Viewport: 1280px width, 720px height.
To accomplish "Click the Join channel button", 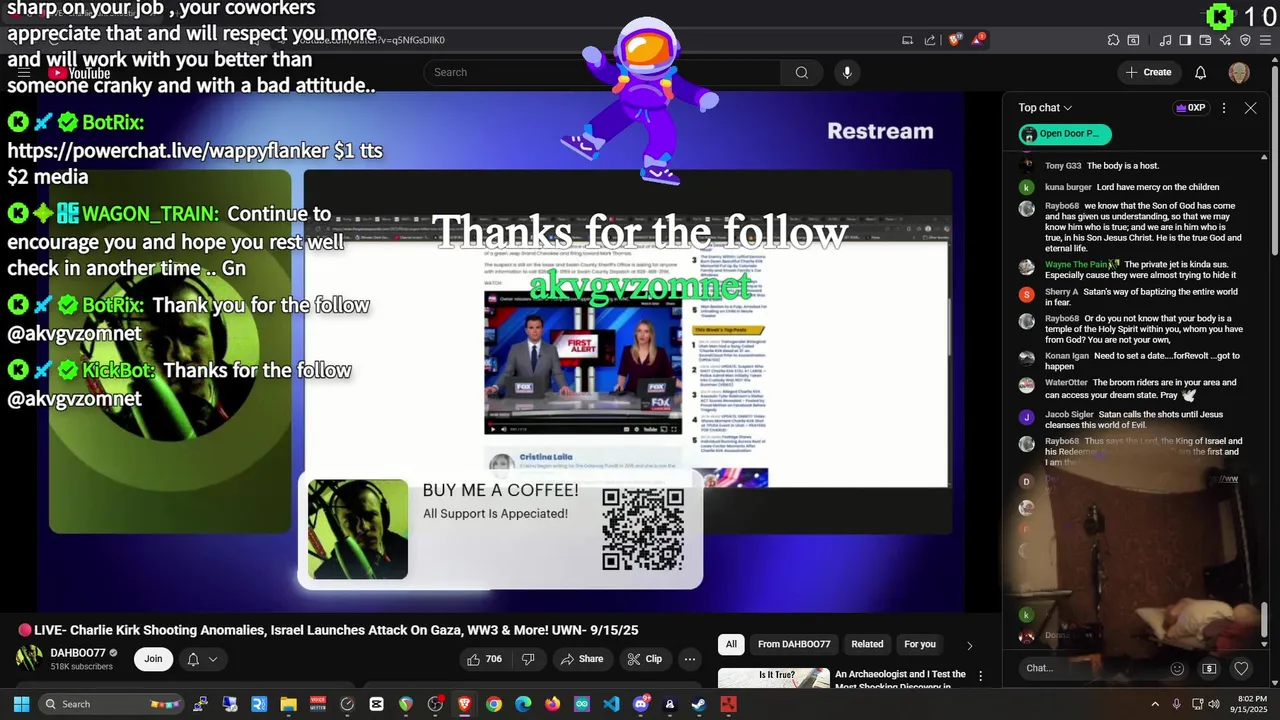I will coord(153,659).
